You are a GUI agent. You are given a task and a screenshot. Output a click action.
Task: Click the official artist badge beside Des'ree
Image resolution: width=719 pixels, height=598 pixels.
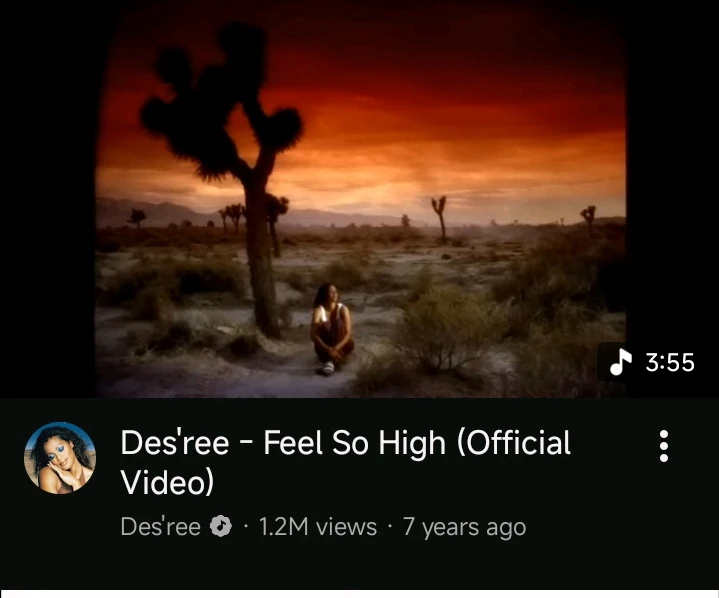221,526
